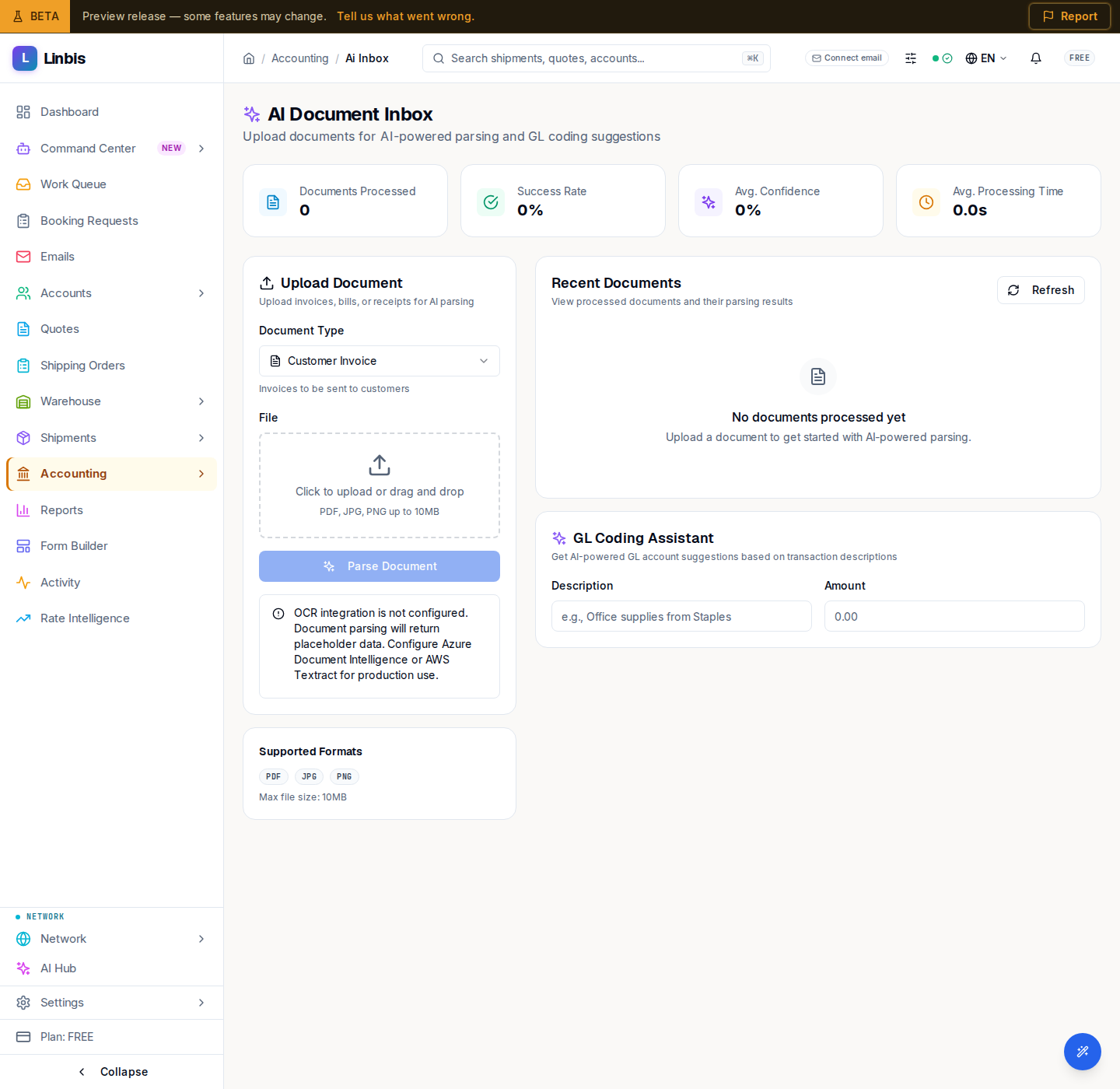Screen dimensions: 1120x1089
Task: Open the Emails section
Action: click(x=111, y=257)
